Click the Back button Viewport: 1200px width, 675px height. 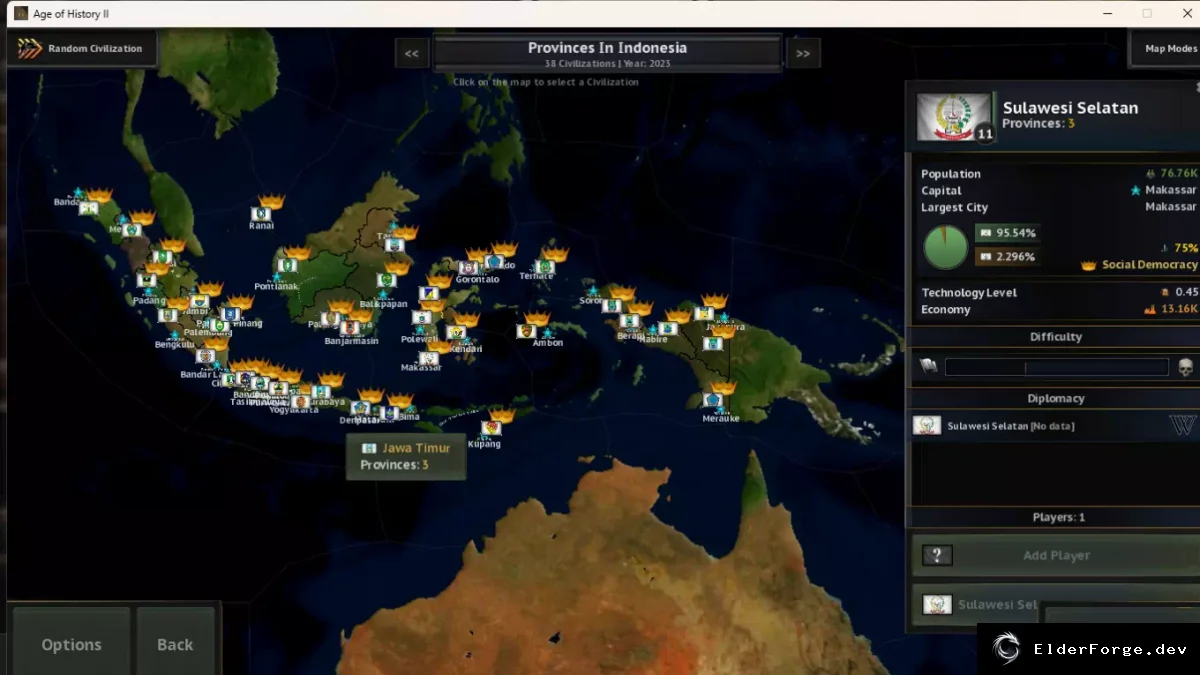175,644
